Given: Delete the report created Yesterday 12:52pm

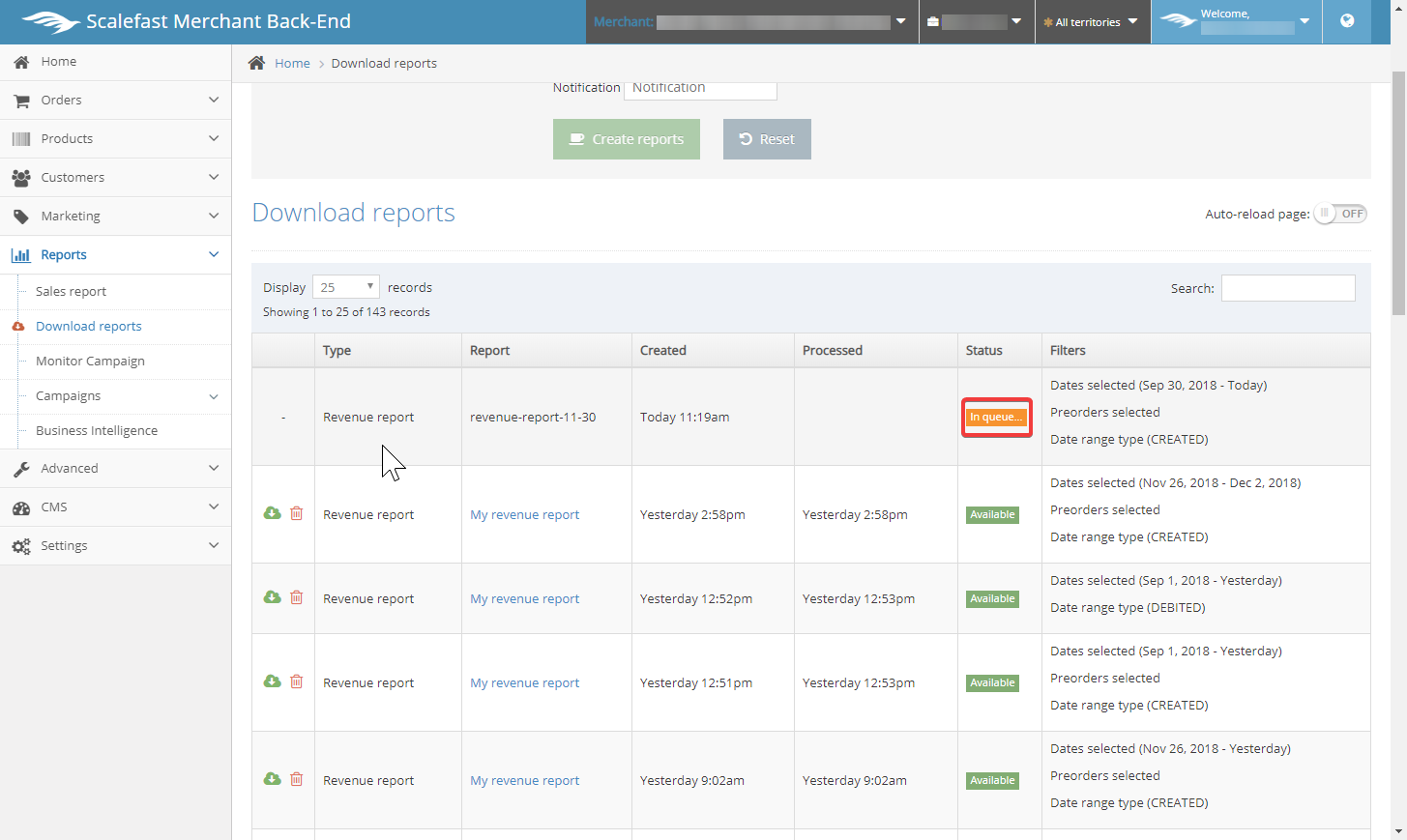Looking at the screenshot, I should point(297,597).
